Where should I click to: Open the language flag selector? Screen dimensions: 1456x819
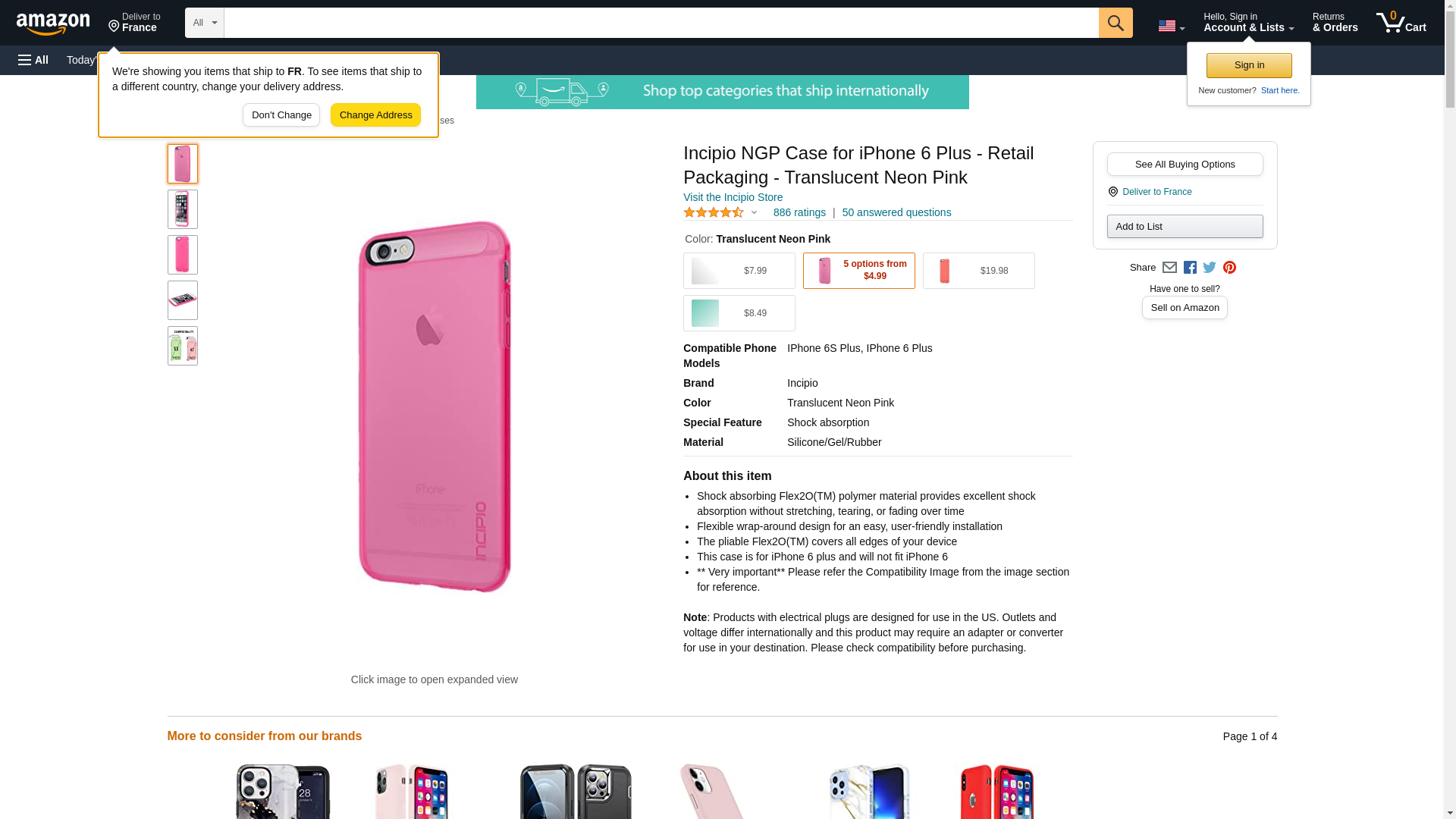click(1171, 26)
